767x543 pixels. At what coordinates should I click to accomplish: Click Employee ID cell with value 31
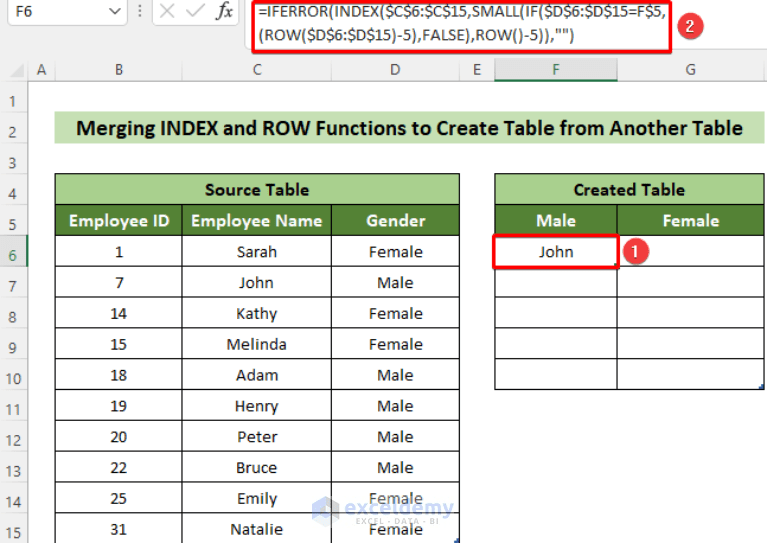point(119,529)
